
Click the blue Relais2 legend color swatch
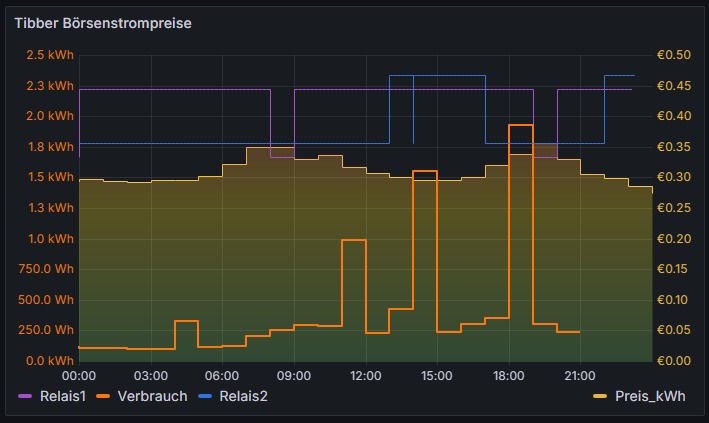[x=207, y=397]
